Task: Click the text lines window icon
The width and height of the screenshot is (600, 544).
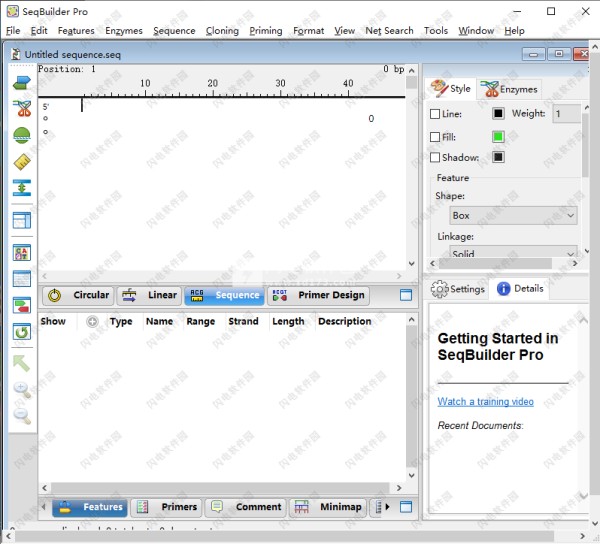Action: [x=22, y=279]
